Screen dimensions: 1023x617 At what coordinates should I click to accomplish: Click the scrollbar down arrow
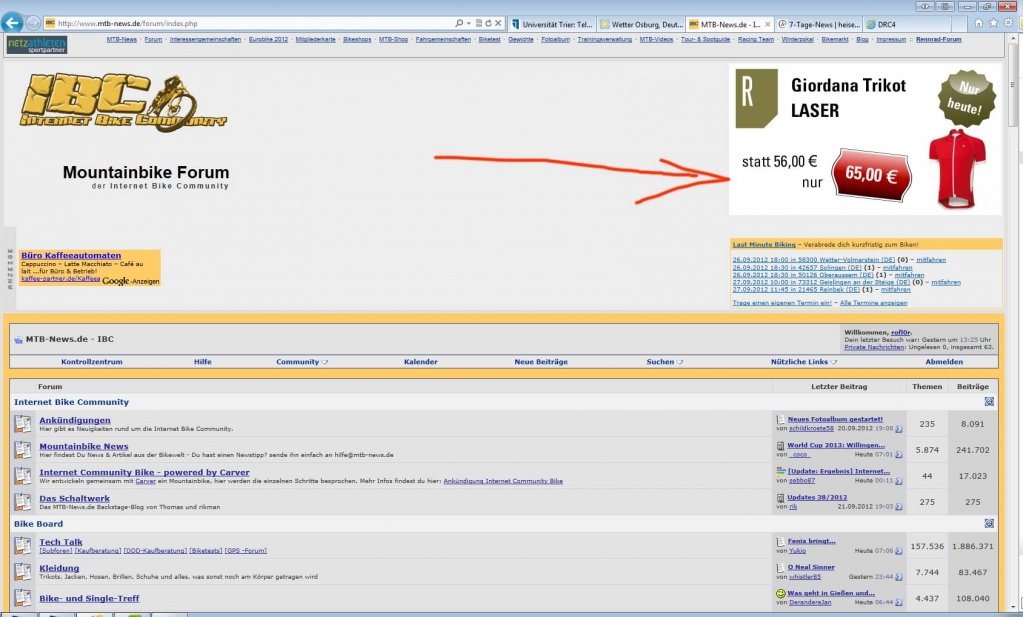(1014, 606)
